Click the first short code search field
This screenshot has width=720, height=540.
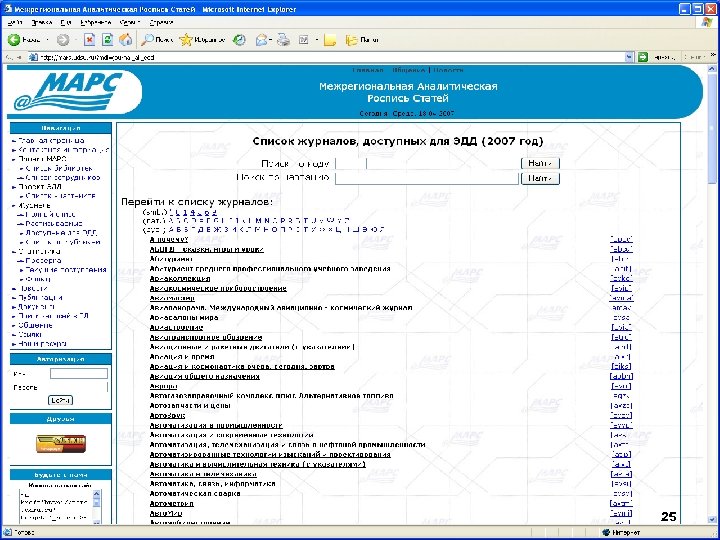pos(351,163)
